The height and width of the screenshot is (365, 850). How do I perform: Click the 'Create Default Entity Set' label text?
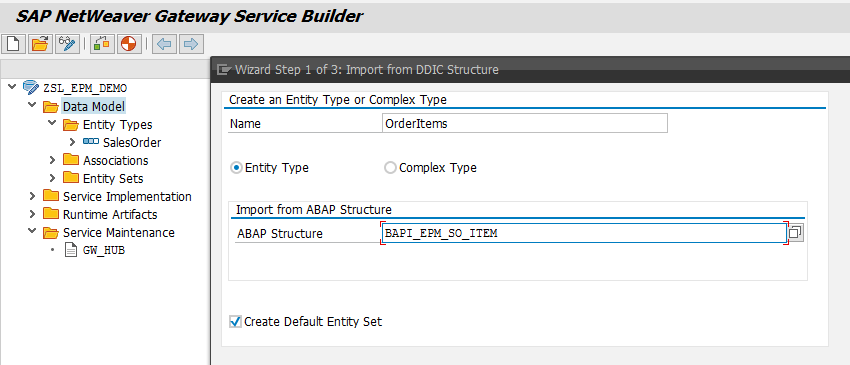(313, 322)
